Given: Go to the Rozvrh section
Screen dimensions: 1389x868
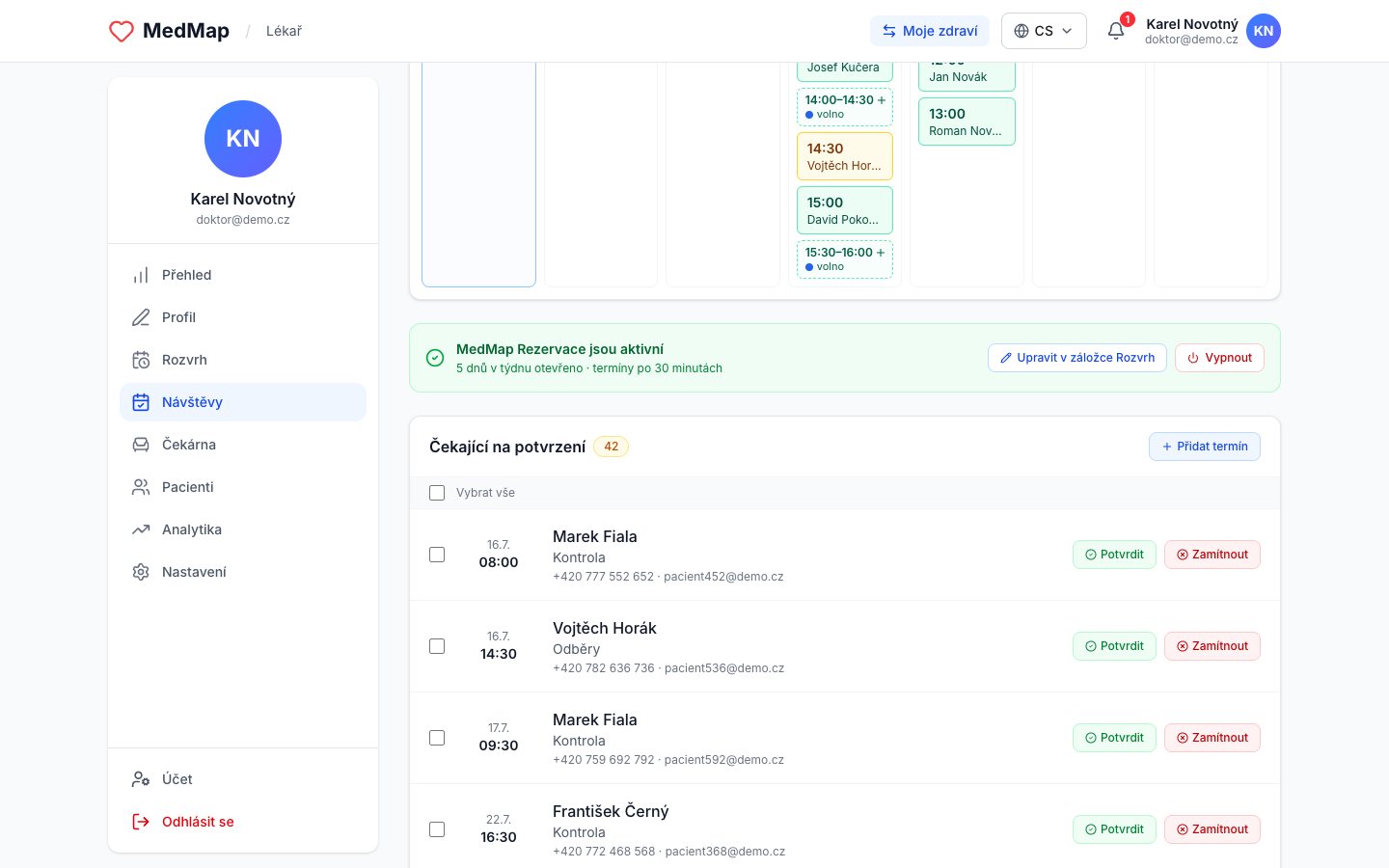Looking at the screenshot, I should [x=243, y=360].
